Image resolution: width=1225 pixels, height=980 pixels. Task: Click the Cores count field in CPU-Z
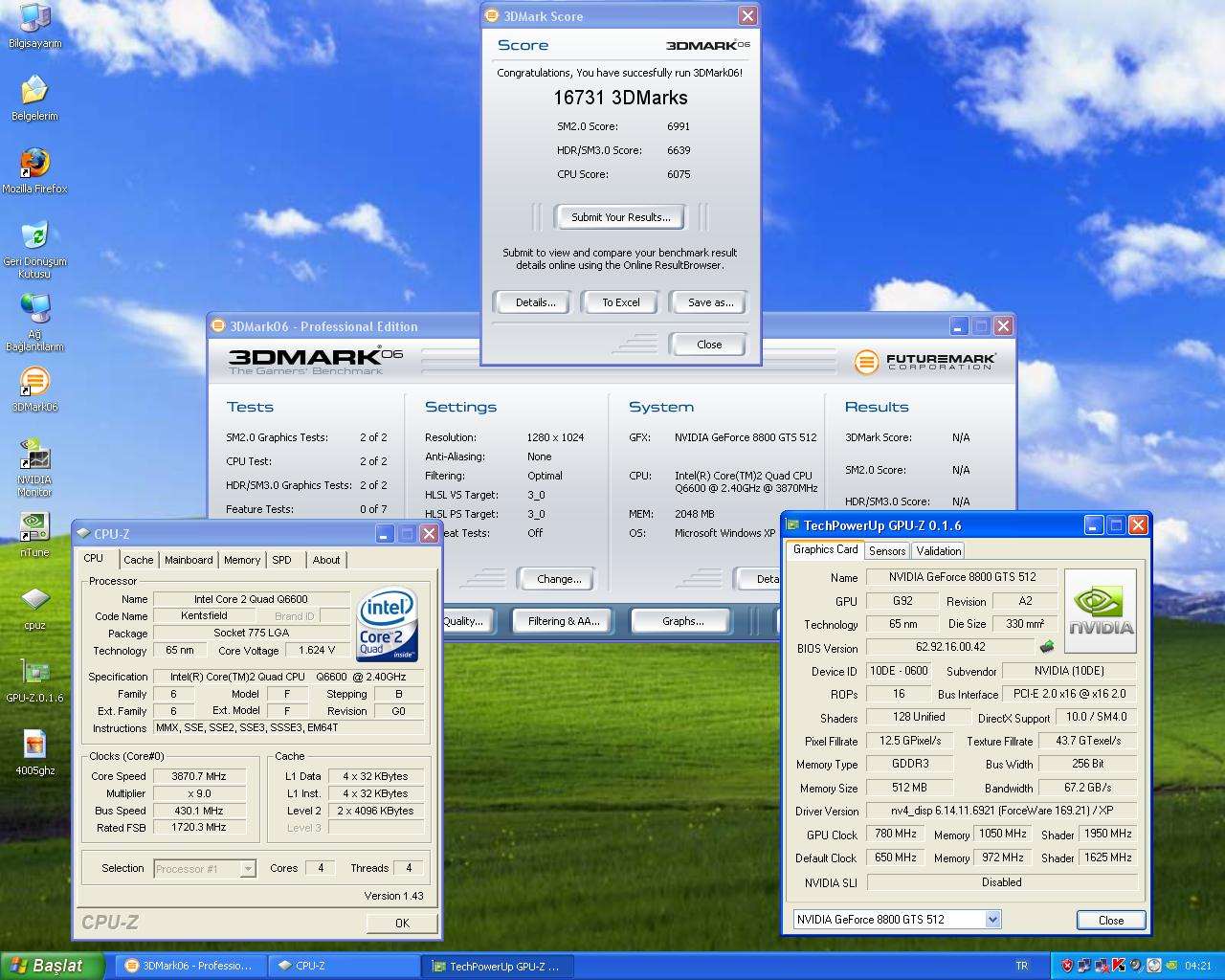pyautogui.click(x=321, y=868)
